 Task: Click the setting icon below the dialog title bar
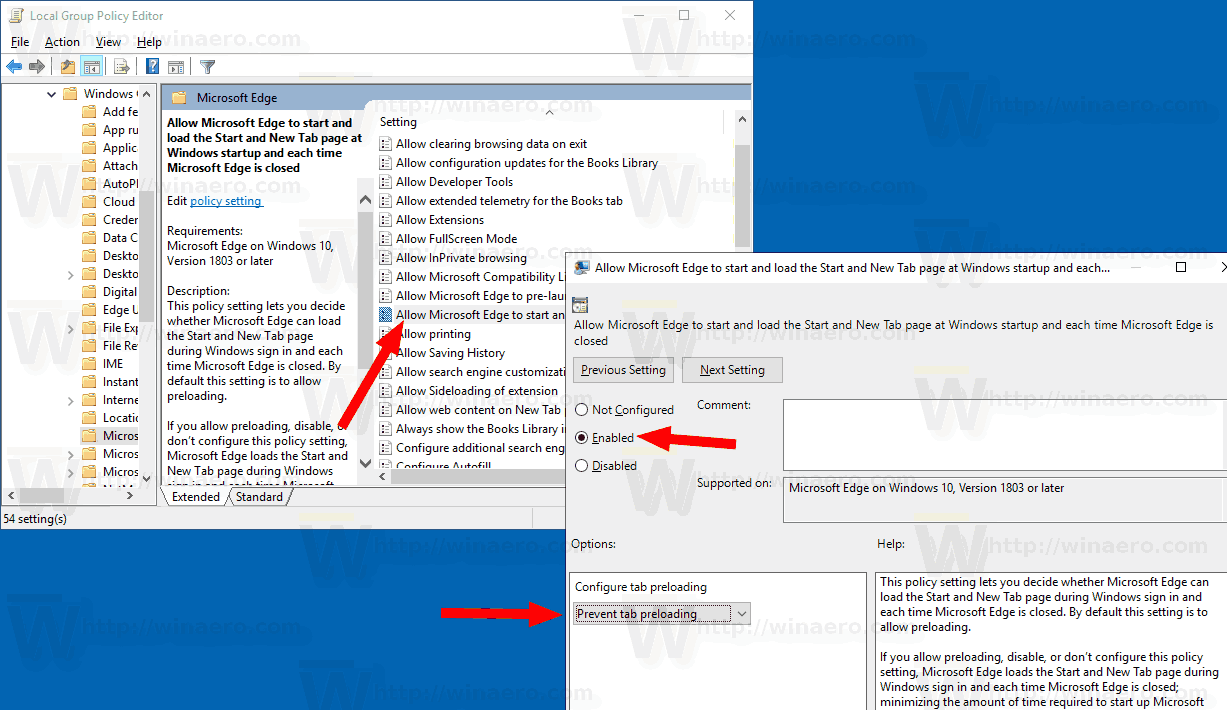[x=580, y=306]
